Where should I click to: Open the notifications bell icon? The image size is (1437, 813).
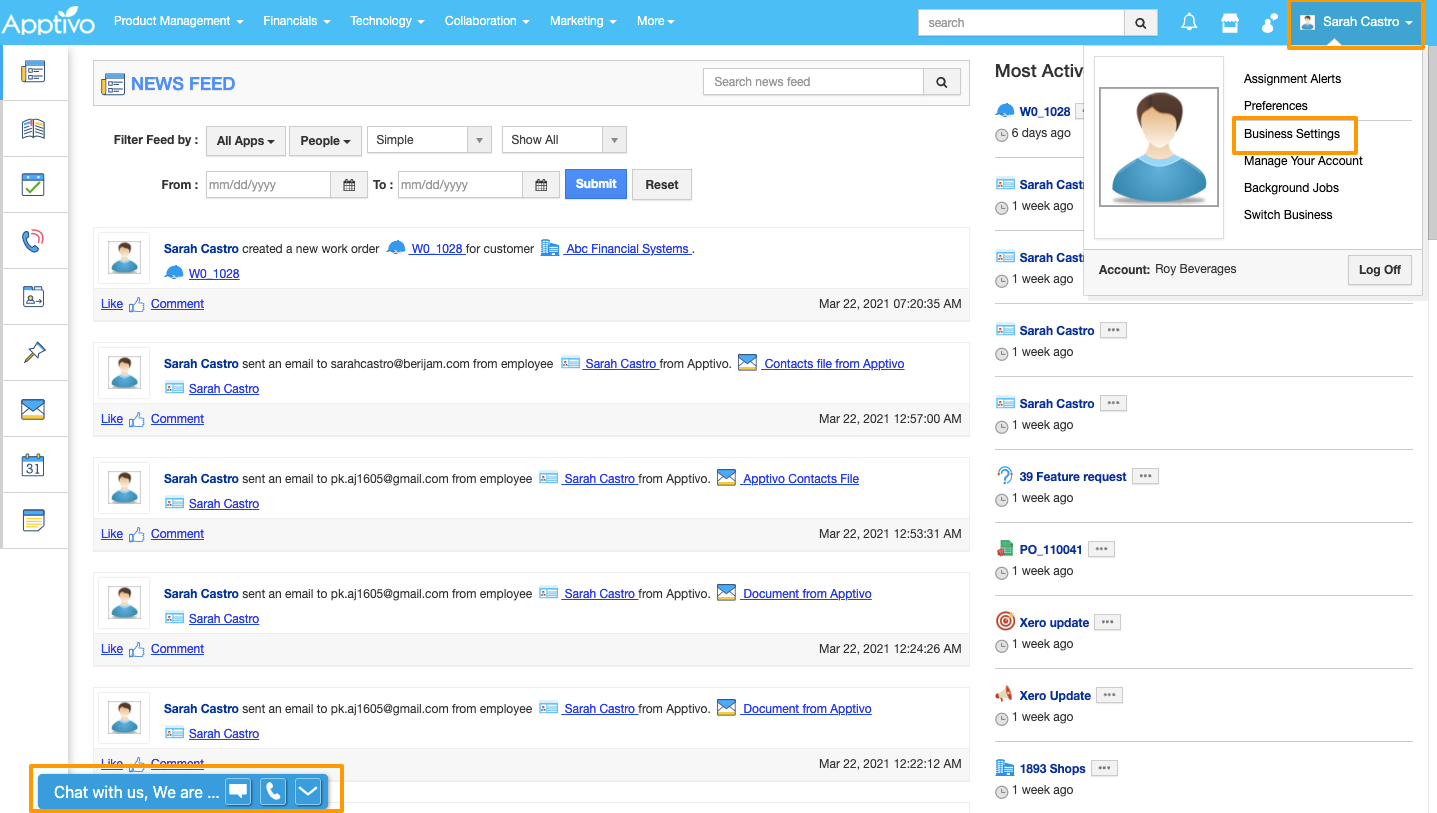(1189, 22)
